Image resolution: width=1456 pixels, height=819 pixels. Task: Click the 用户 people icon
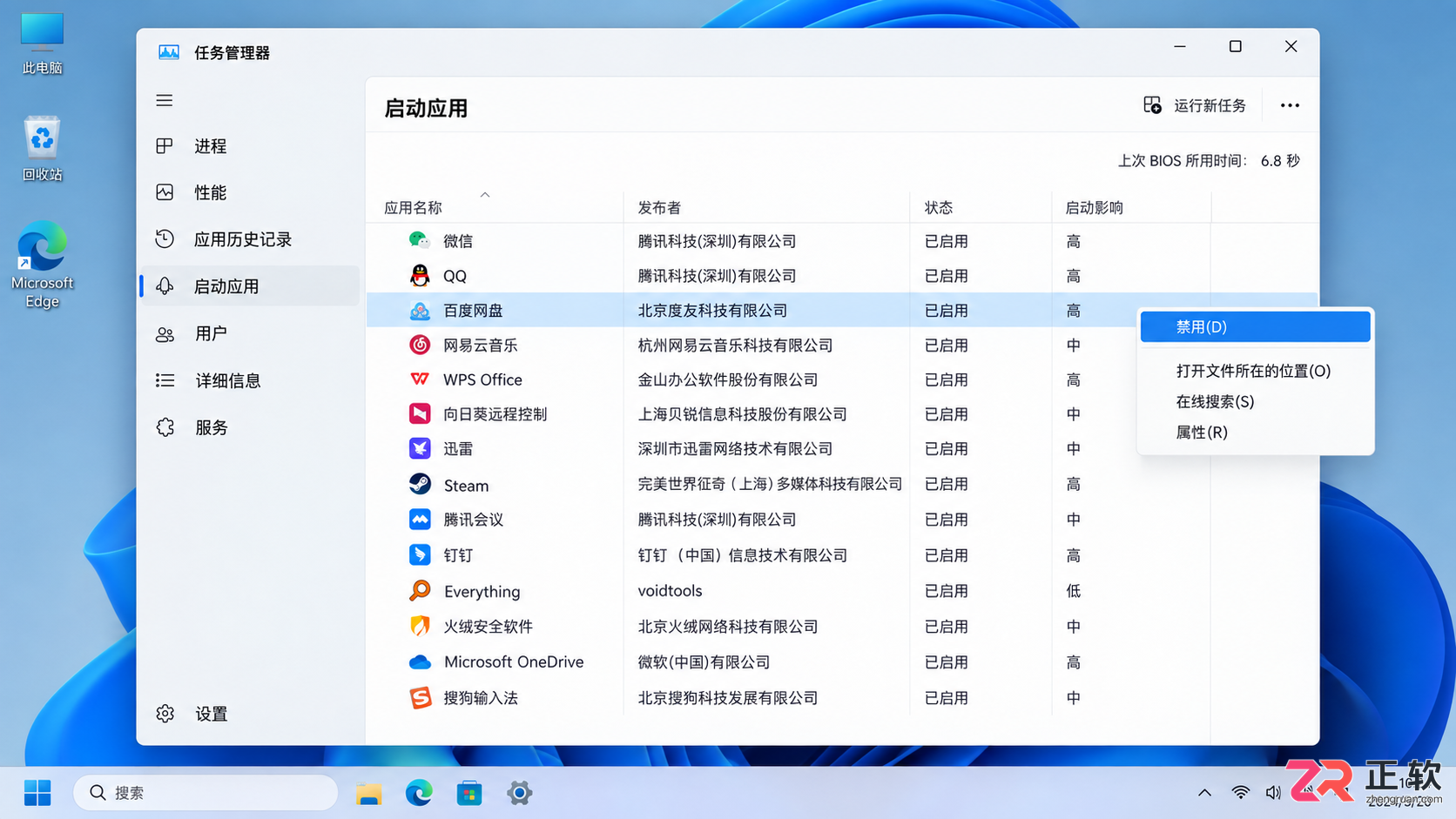coord(165,334)
